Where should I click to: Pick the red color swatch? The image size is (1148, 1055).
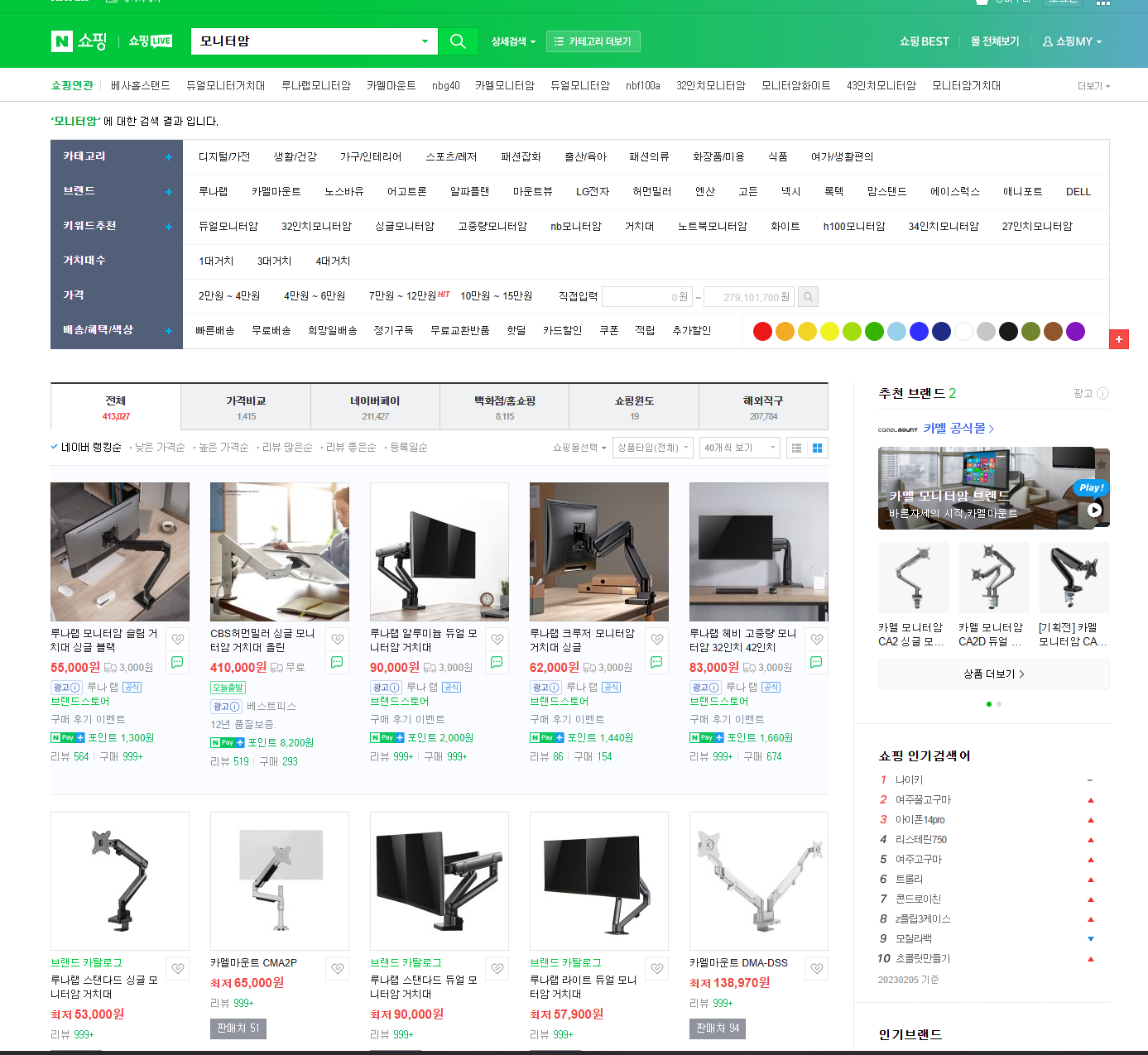762,331
